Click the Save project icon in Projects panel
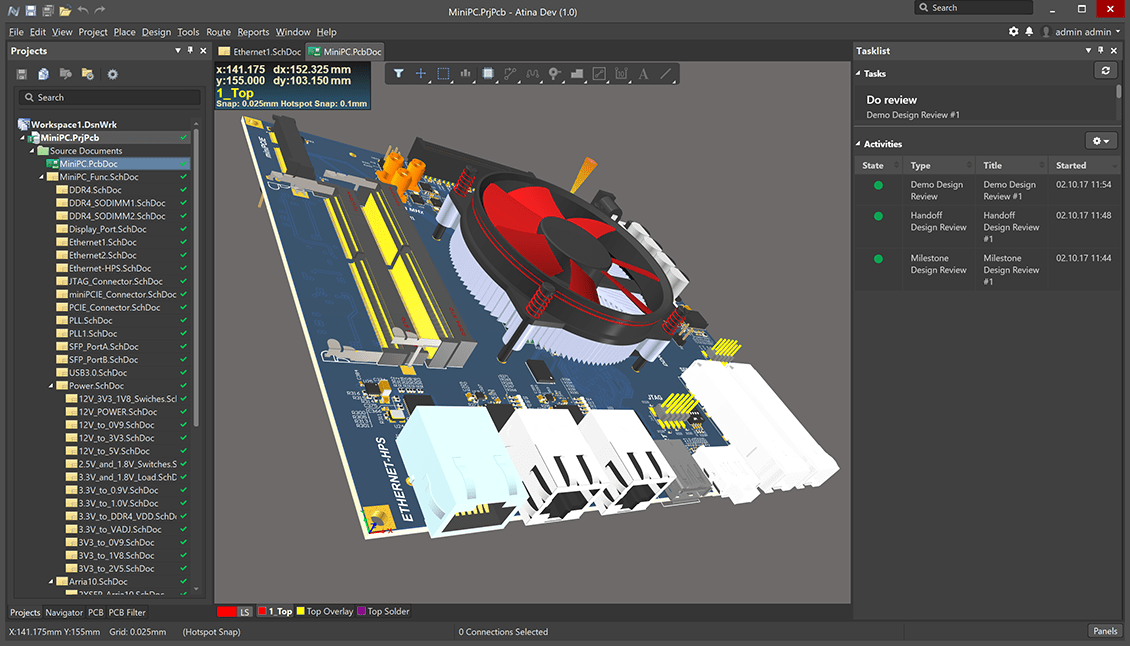 22,74
